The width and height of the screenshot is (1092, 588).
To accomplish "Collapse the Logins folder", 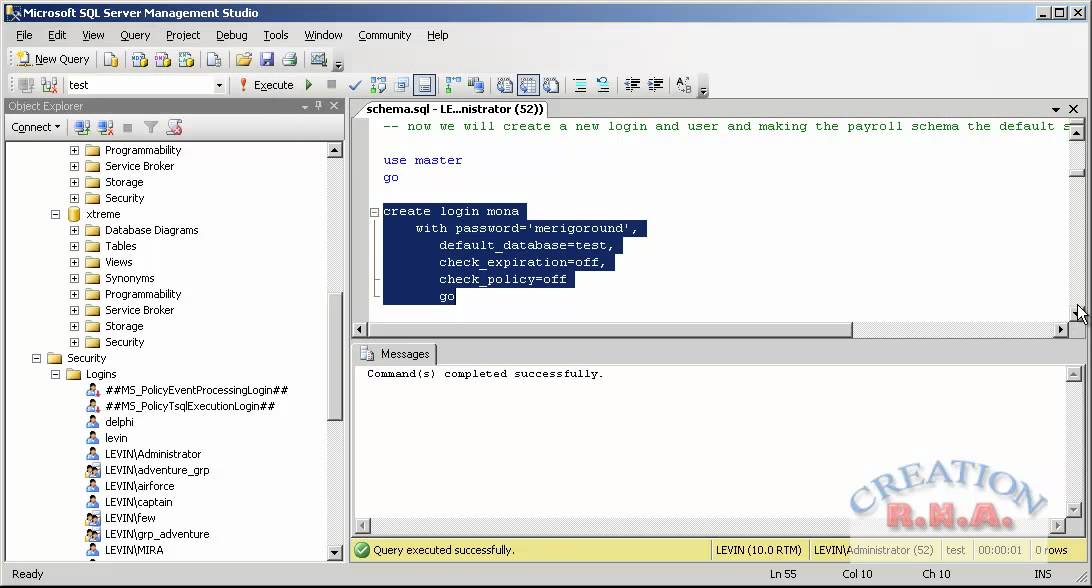I will pyautogui.click(x=55, y=375).
